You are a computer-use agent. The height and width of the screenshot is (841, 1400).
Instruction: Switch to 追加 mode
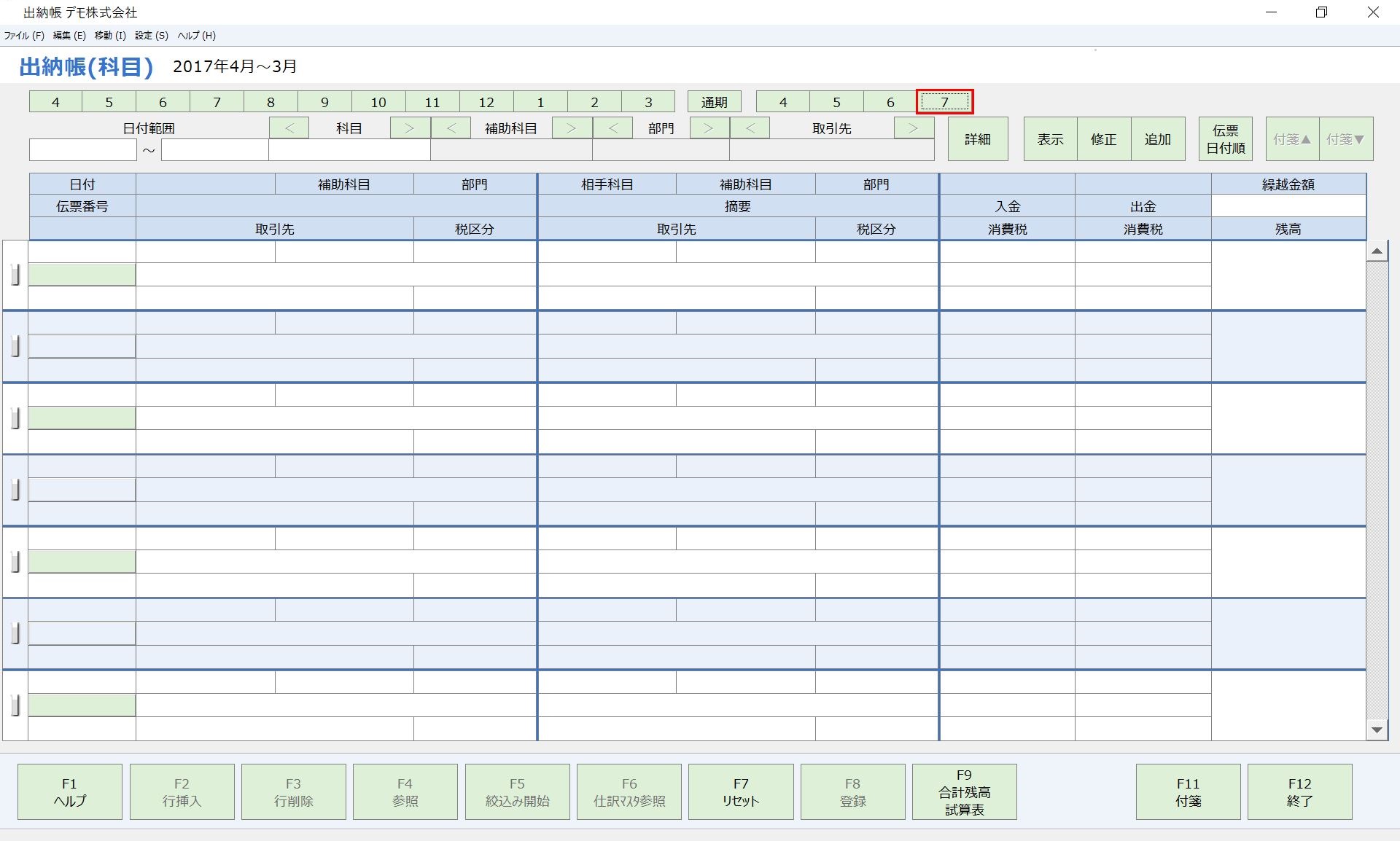point(1157,139)
